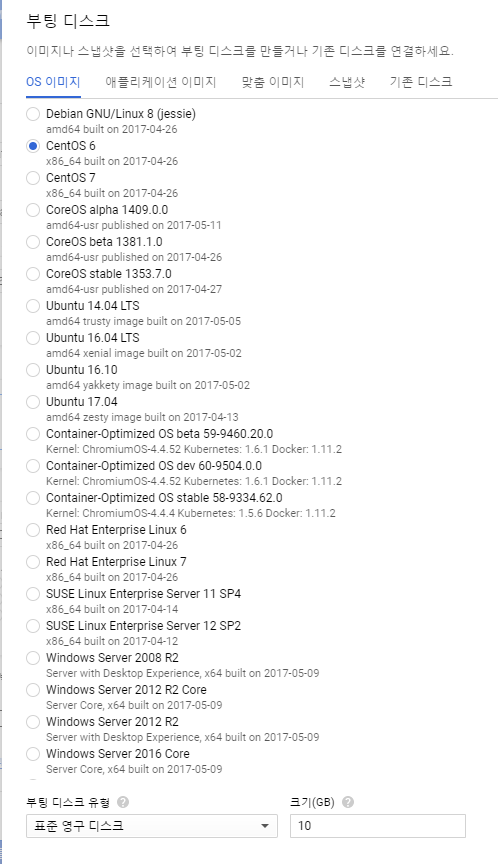Open the 맞춤 이미지 tab
498x864 pixels.
(x=273, y=82)
